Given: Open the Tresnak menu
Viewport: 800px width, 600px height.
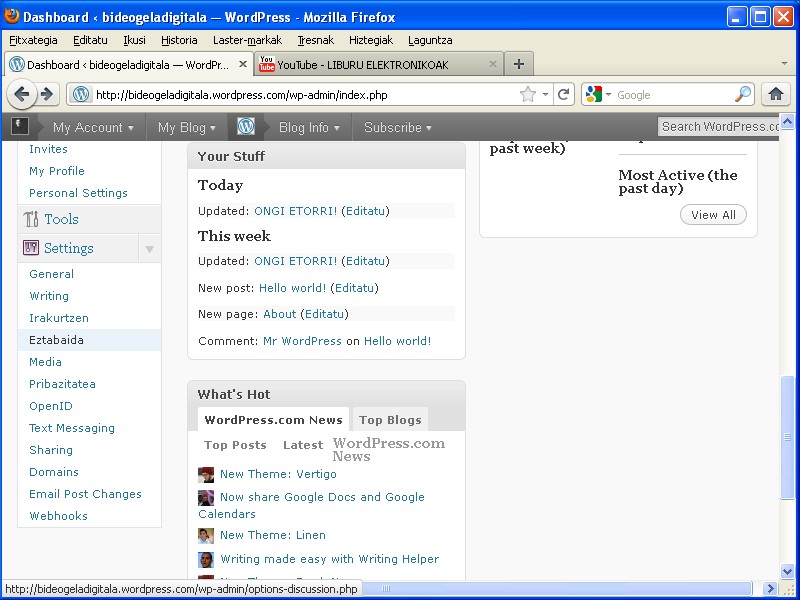Looking at the screenshot, I should [x=316, y=40].
